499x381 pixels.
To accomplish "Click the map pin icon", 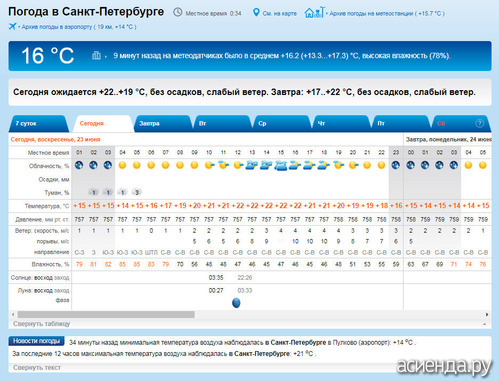I will (256, 13).
